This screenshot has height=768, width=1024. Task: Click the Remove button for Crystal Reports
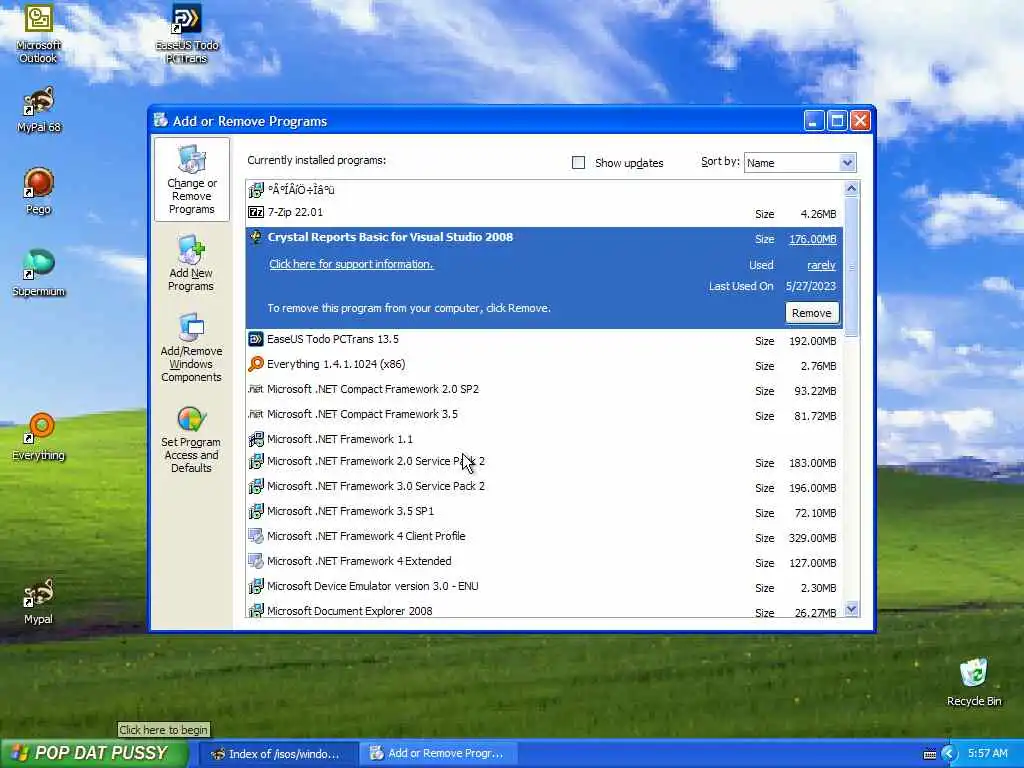pos(812,313)
